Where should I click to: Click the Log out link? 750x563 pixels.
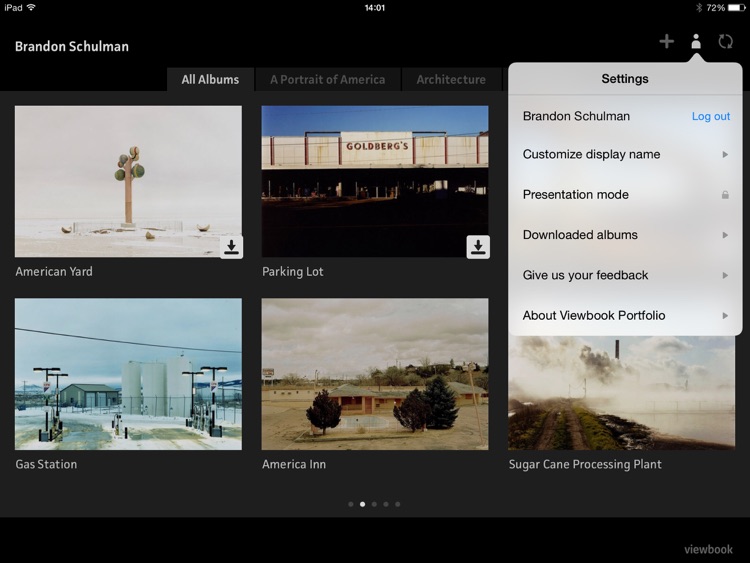(x=711, y=116)
